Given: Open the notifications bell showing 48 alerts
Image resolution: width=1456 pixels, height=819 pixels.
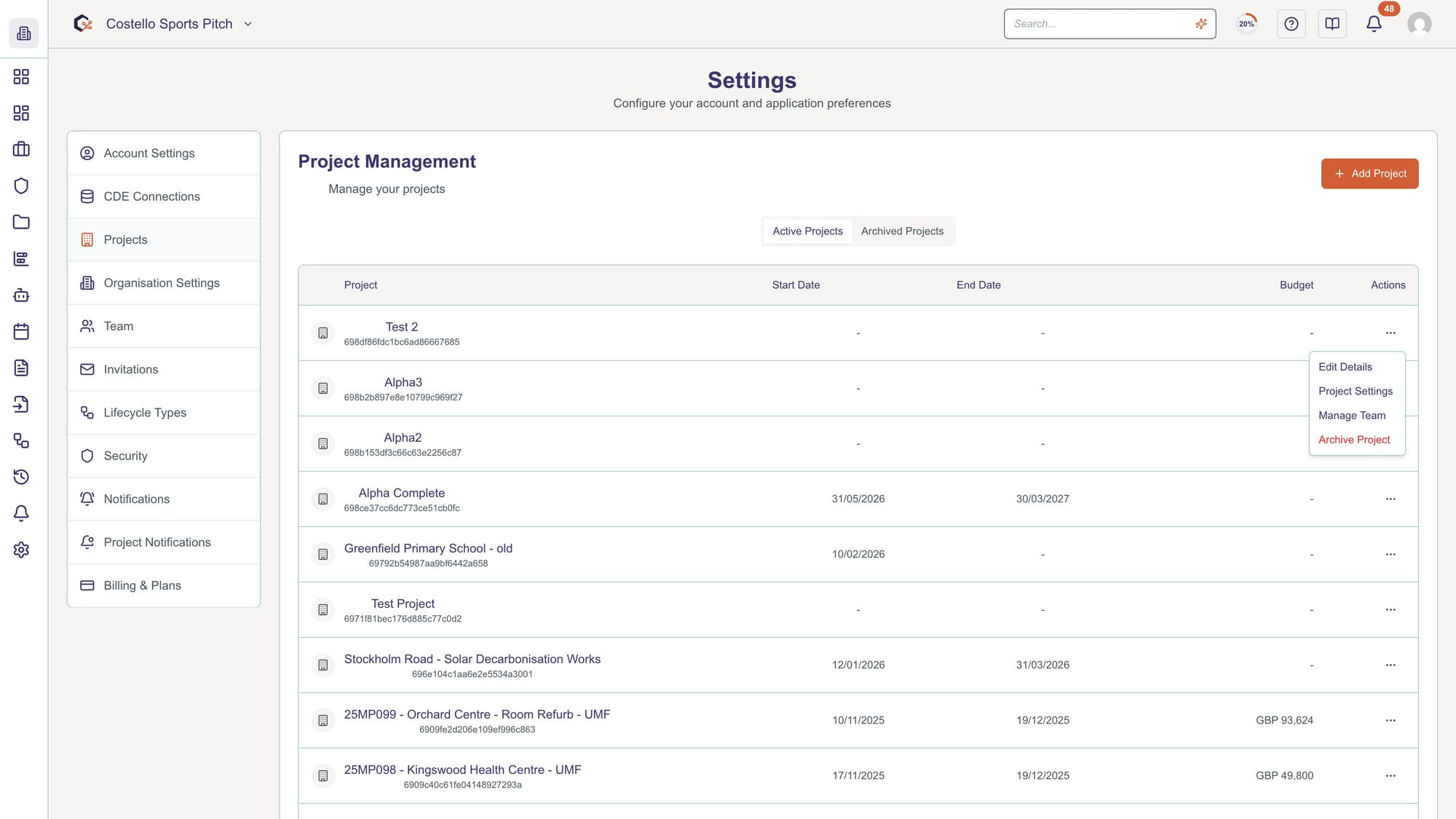Looking at the screenshot, I should 1373,23.
